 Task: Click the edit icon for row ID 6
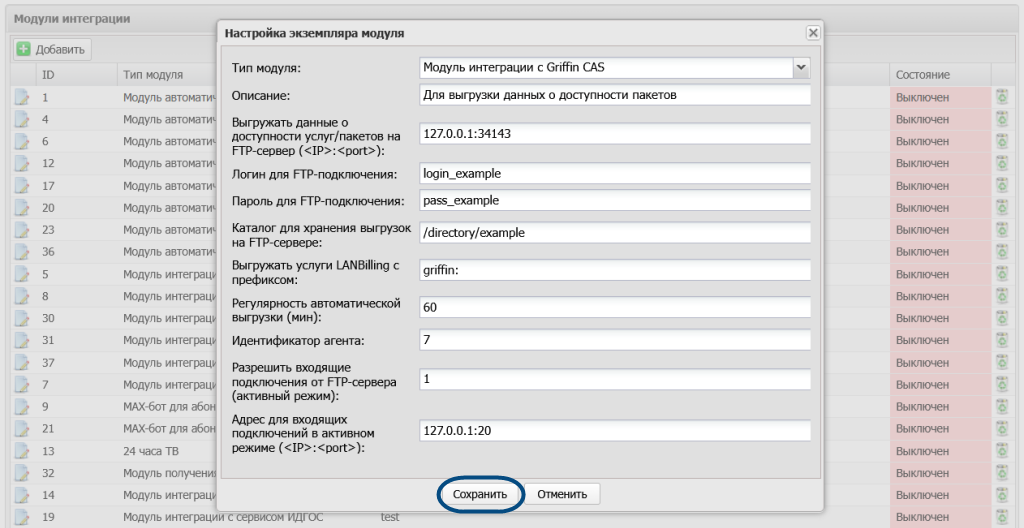click(22, 141)
